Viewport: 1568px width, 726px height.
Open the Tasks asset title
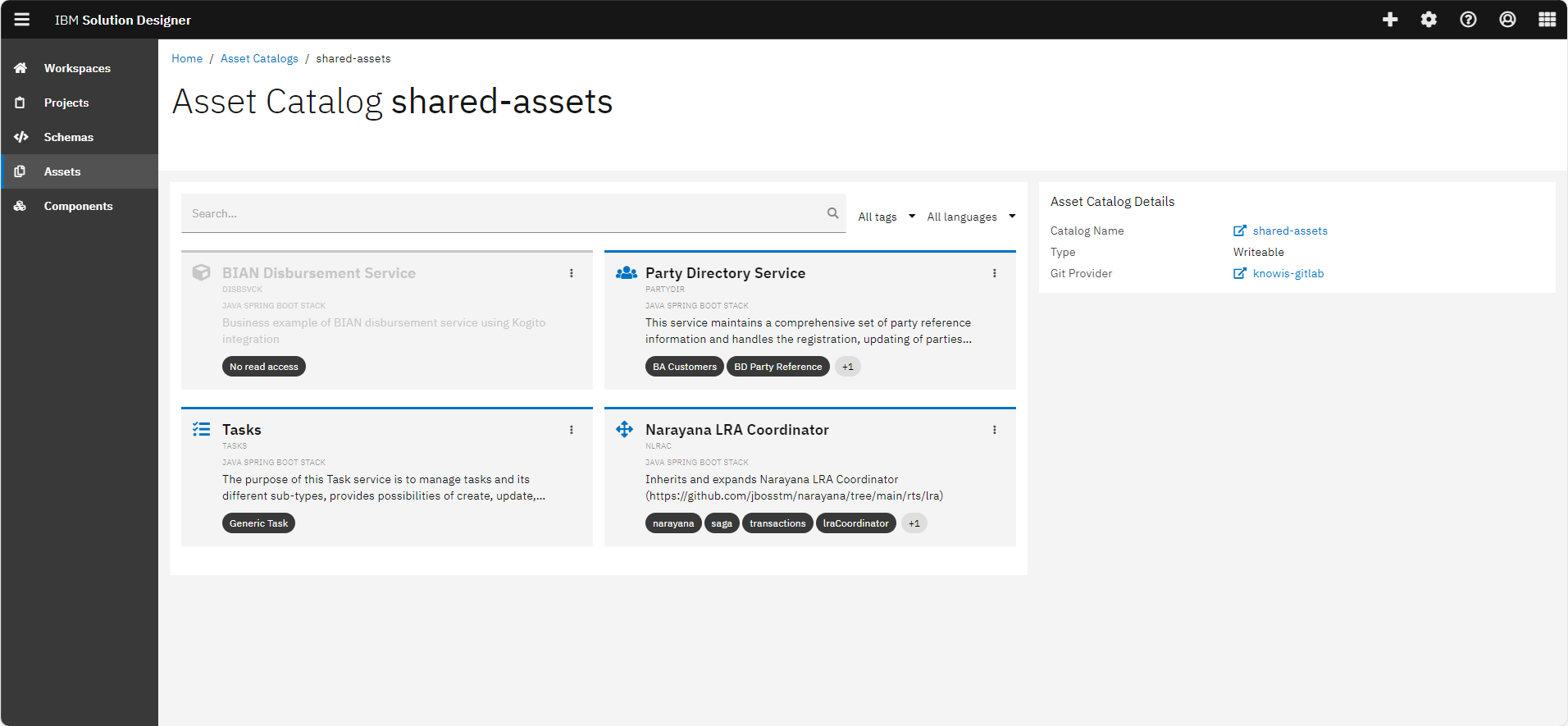coord(242,430)
